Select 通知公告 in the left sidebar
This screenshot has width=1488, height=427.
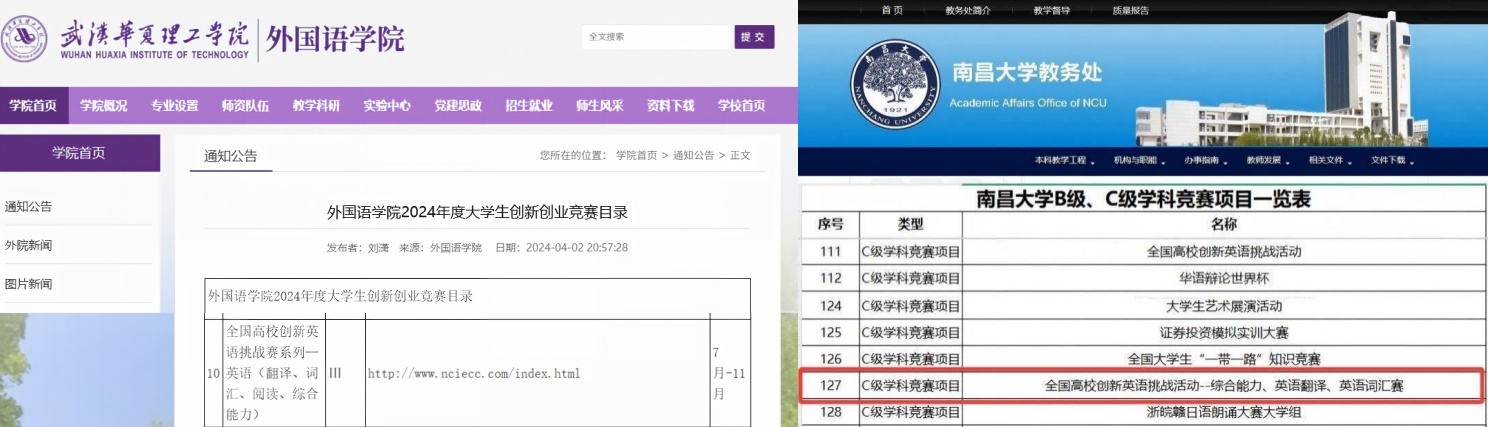coord(28,207)
